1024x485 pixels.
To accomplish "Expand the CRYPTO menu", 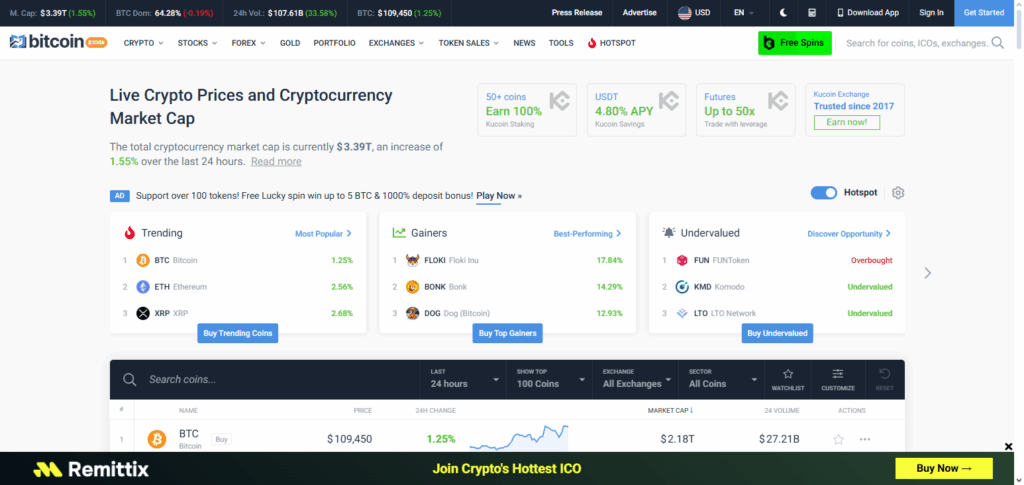I will [x=144, y=43].
